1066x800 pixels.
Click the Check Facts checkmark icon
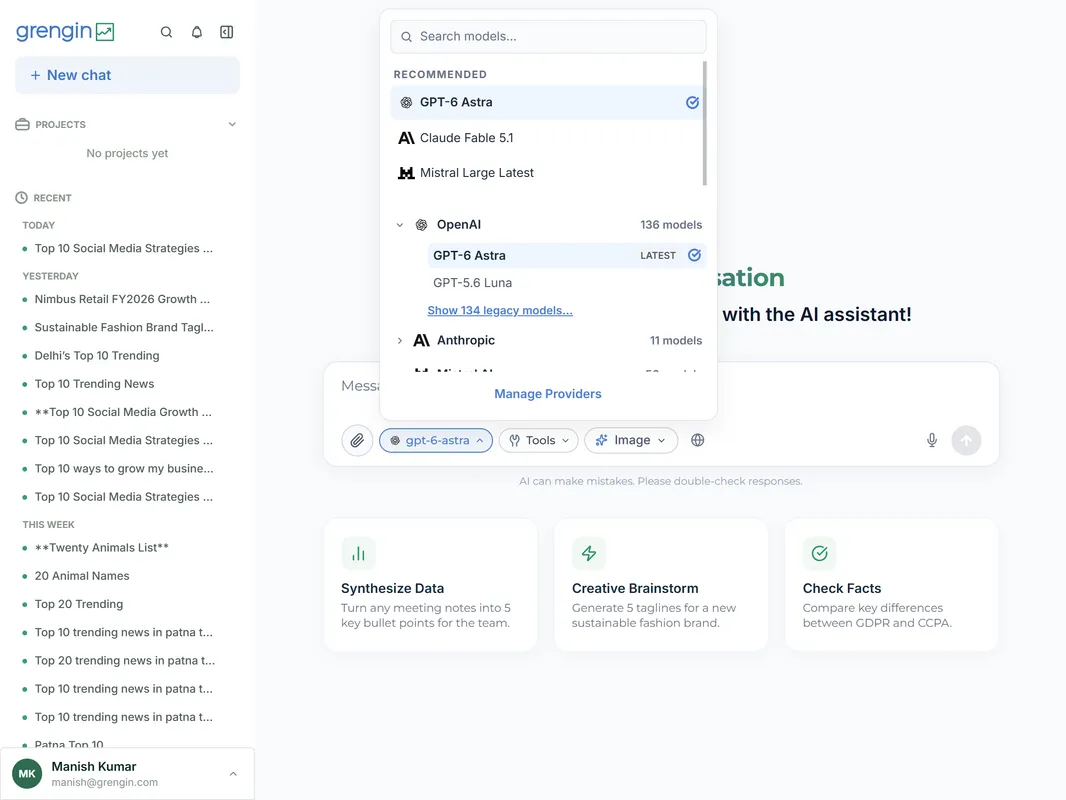tap(820, 553)
